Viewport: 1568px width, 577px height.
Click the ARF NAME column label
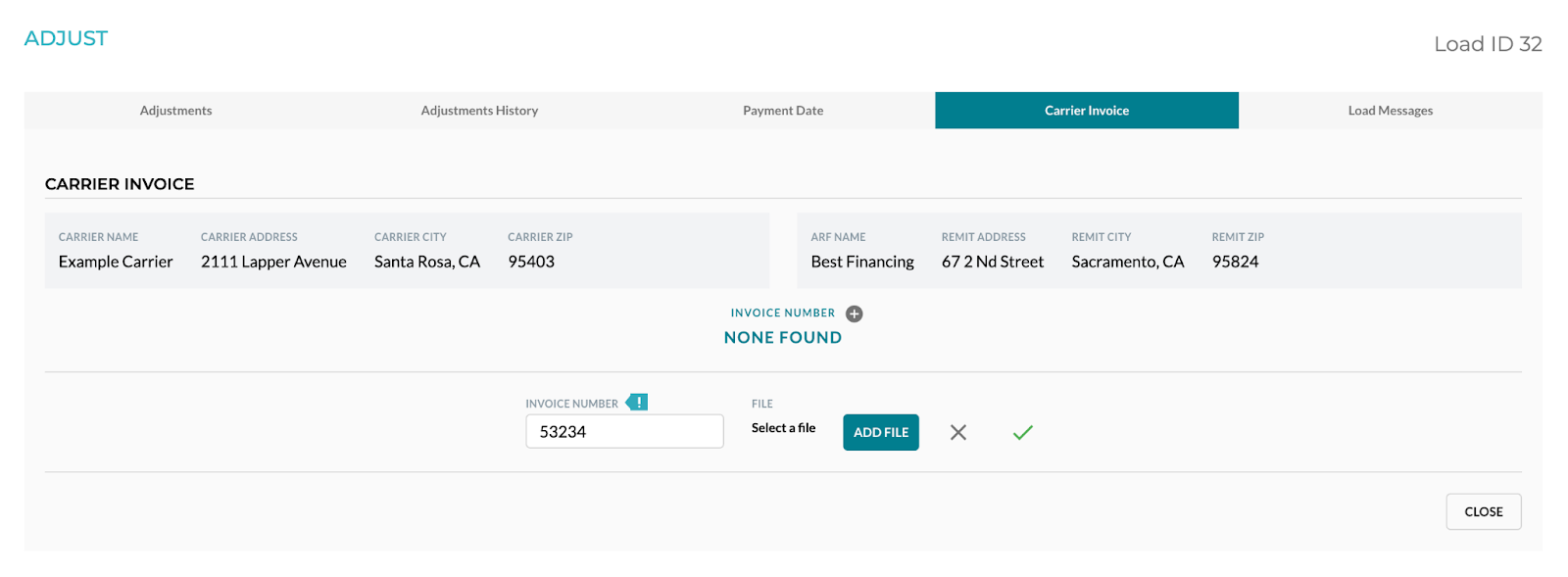(x=838, y=237)
